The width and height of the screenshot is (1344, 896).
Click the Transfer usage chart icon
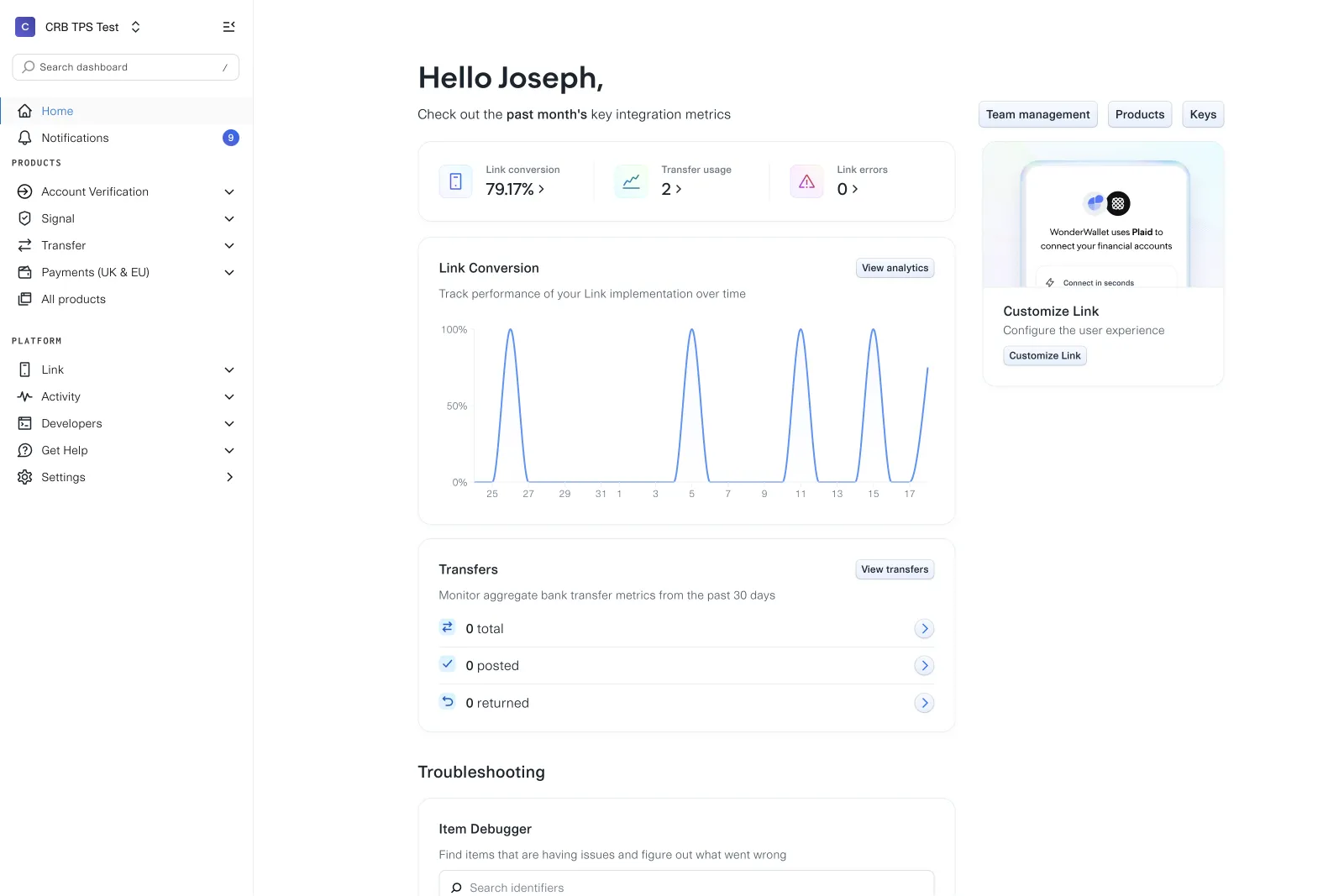point(631,181)
